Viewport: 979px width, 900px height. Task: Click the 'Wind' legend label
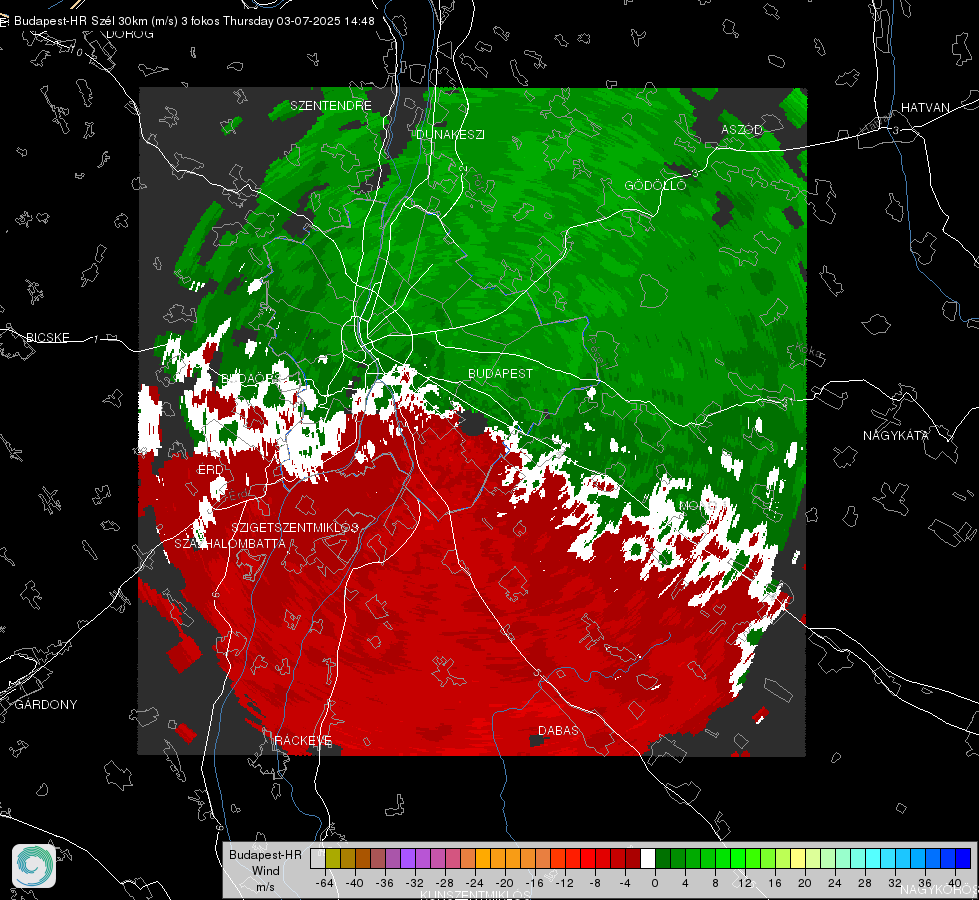[265, 871]
